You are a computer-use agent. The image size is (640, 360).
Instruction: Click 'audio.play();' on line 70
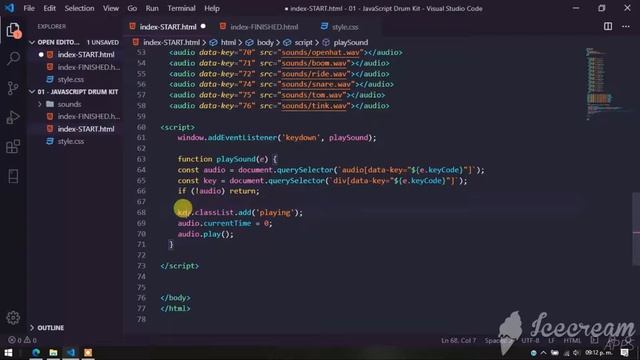coord(205,234)
